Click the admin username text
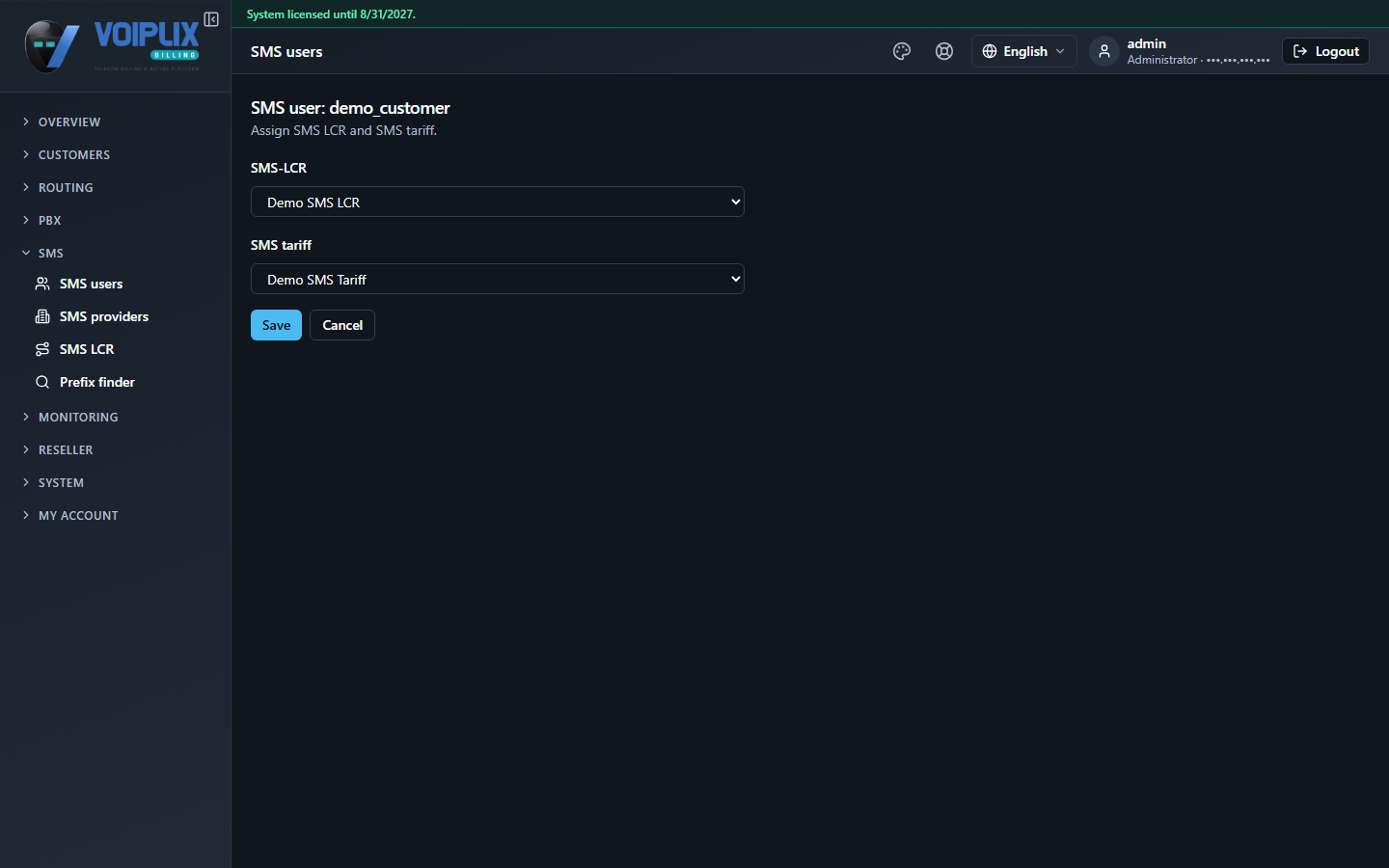Viewport: 1389px width, 868px height. 1146,43
